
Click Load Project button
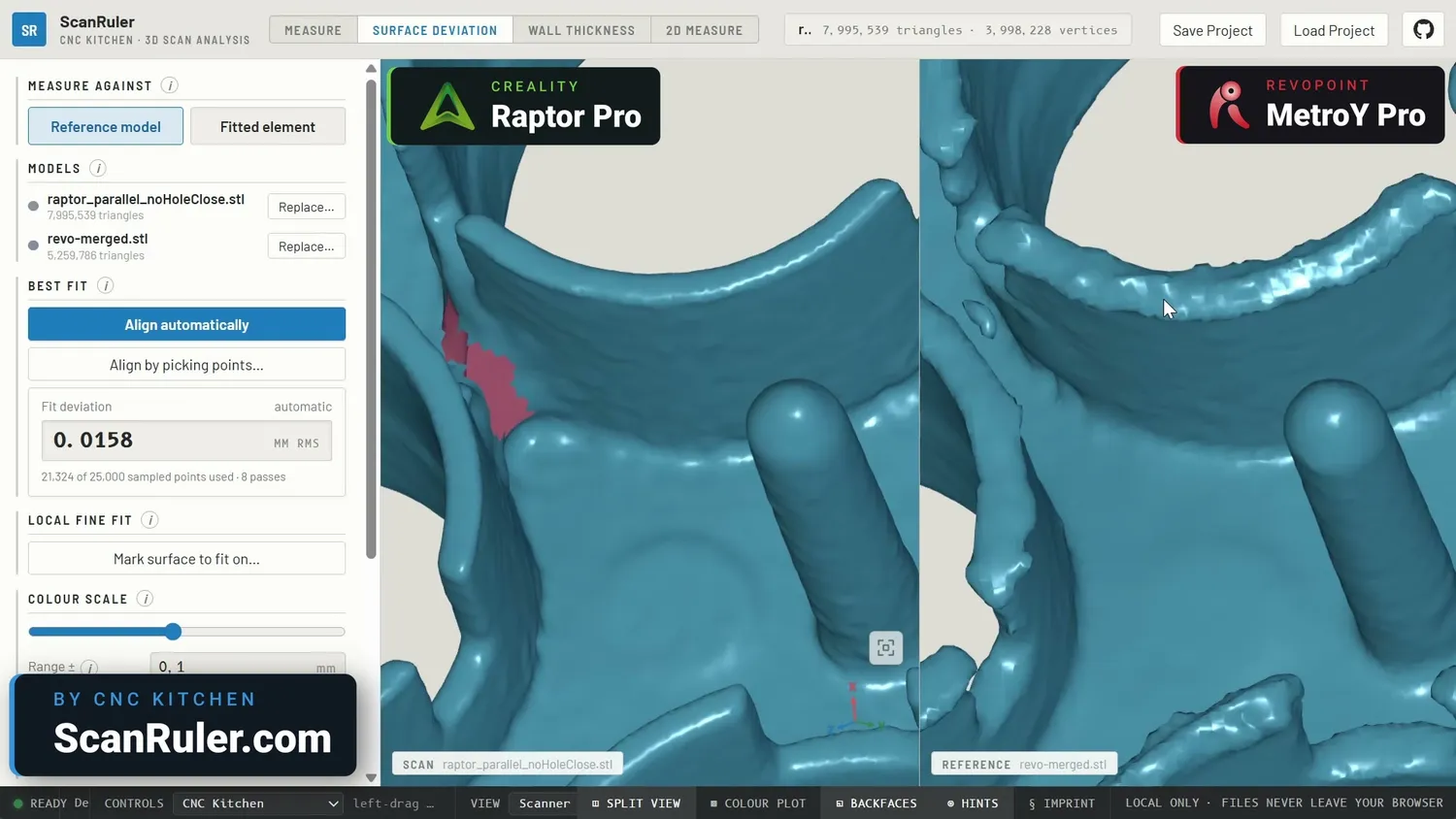coord(1334,30)
